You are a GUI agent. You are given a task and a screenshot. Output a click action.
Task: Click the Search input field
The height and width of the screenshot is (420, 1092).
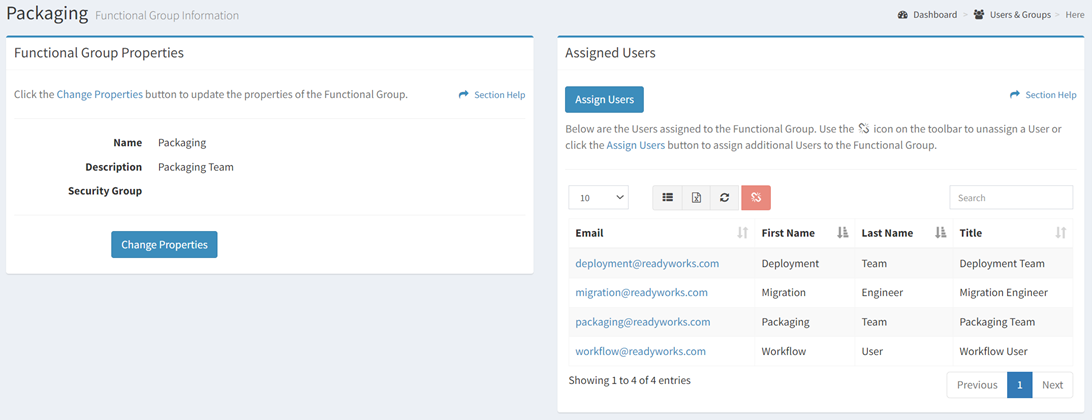1011,198
